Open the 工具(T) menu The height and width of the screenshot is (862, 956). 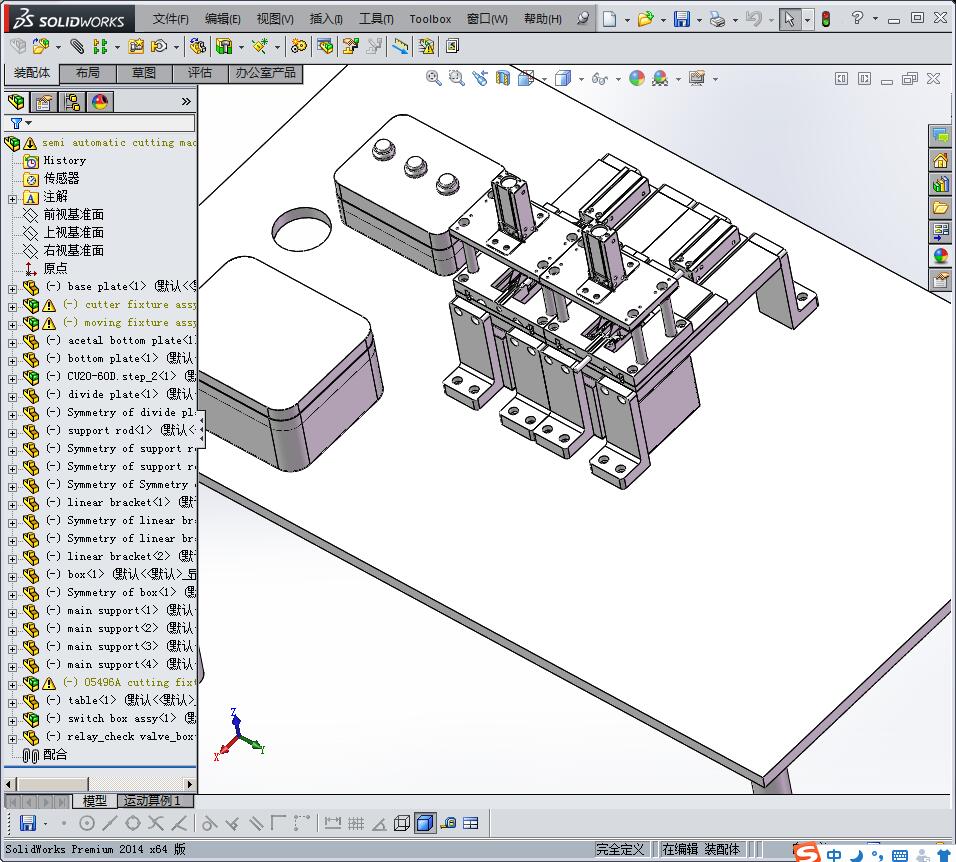[376, 19]
